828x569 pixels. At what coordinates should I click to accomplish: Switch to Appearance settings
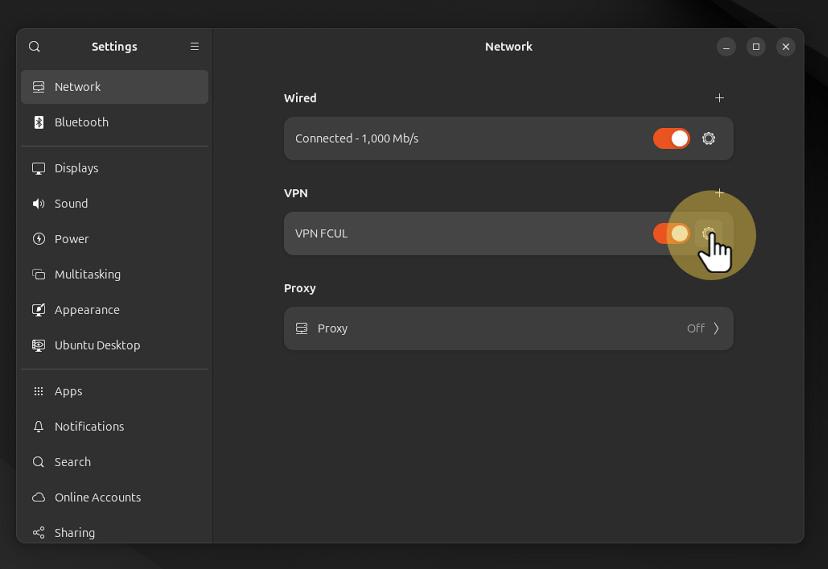click(86, 310)
